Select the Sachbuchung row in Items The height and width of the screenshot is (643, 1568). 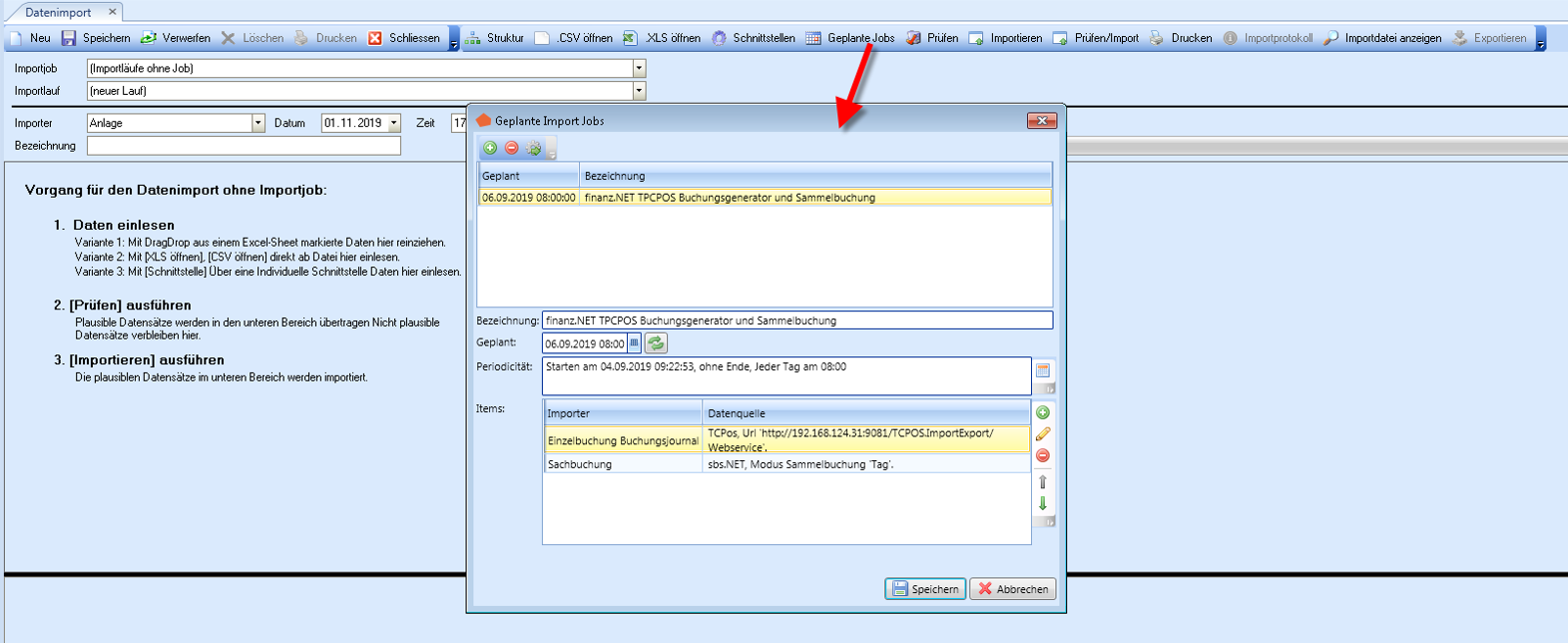point(623,464)
